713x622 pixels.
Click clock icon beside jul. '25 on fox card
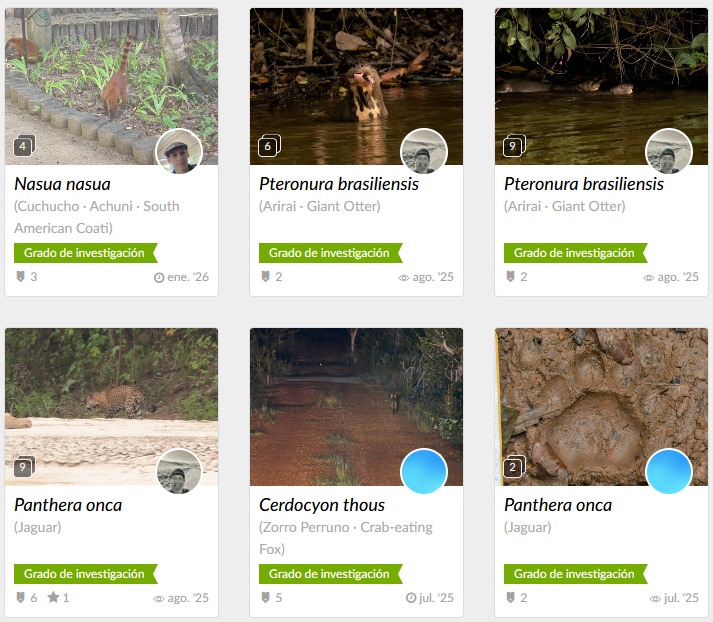[x=411, y=598]
